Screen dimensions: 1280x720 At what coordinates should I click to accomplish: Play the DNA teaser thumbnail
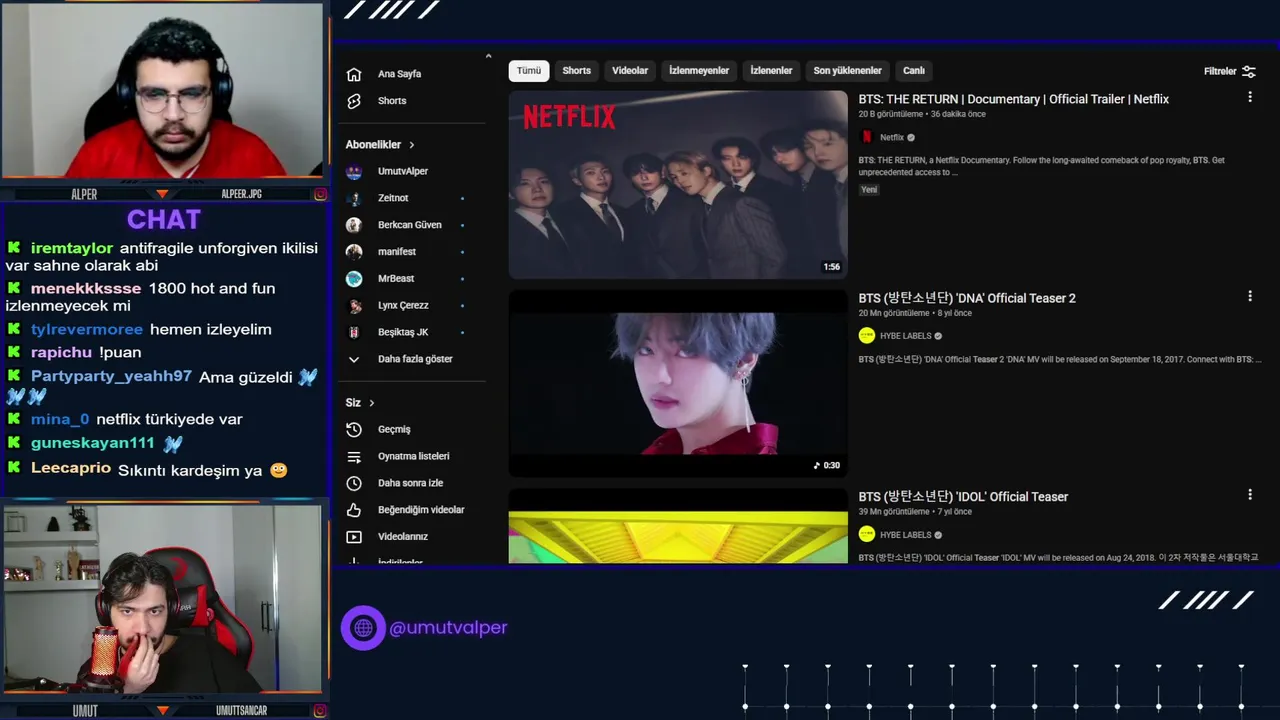(678, 383)
